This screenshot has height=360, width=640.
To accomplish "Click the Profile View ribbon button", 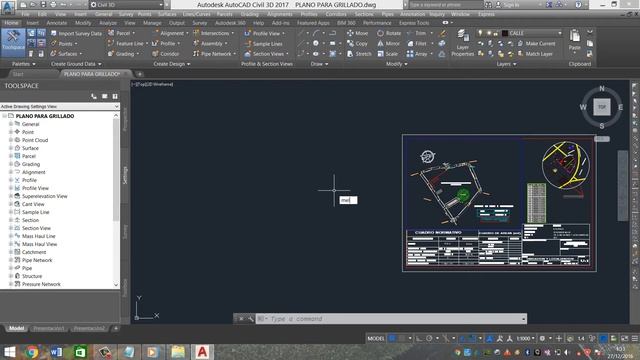I will point(265,33).
